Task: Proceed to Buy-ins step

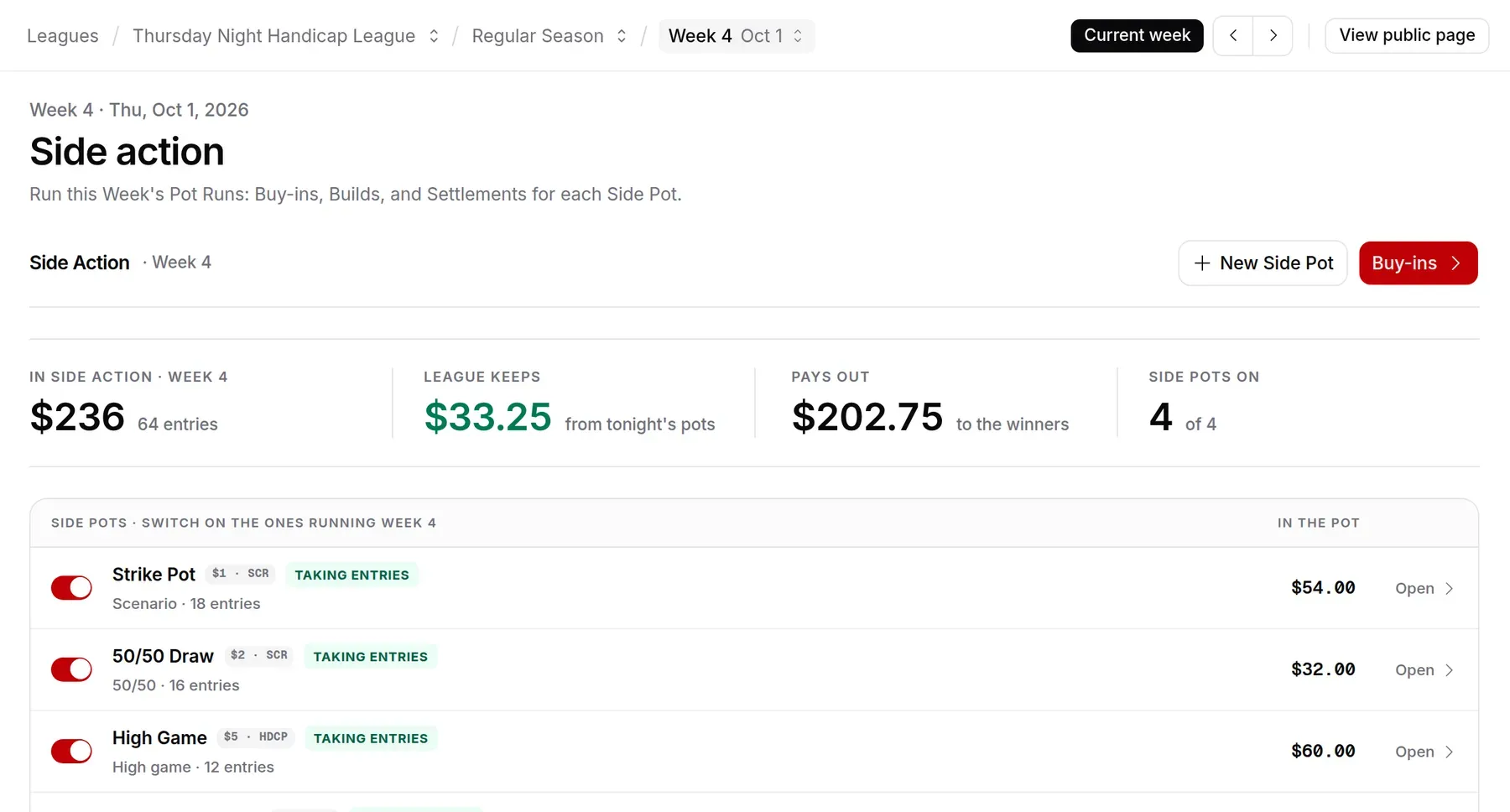Action: tap(1418, 263)
